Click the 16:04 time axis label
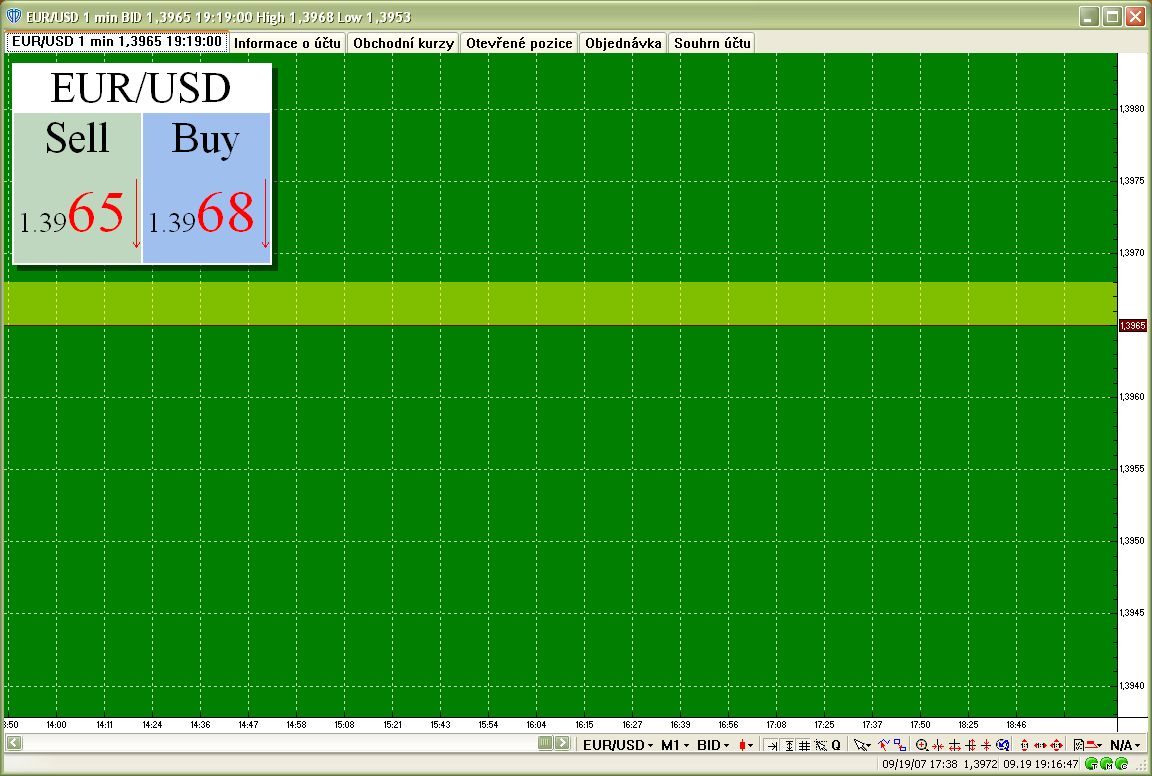 point(536,725)
